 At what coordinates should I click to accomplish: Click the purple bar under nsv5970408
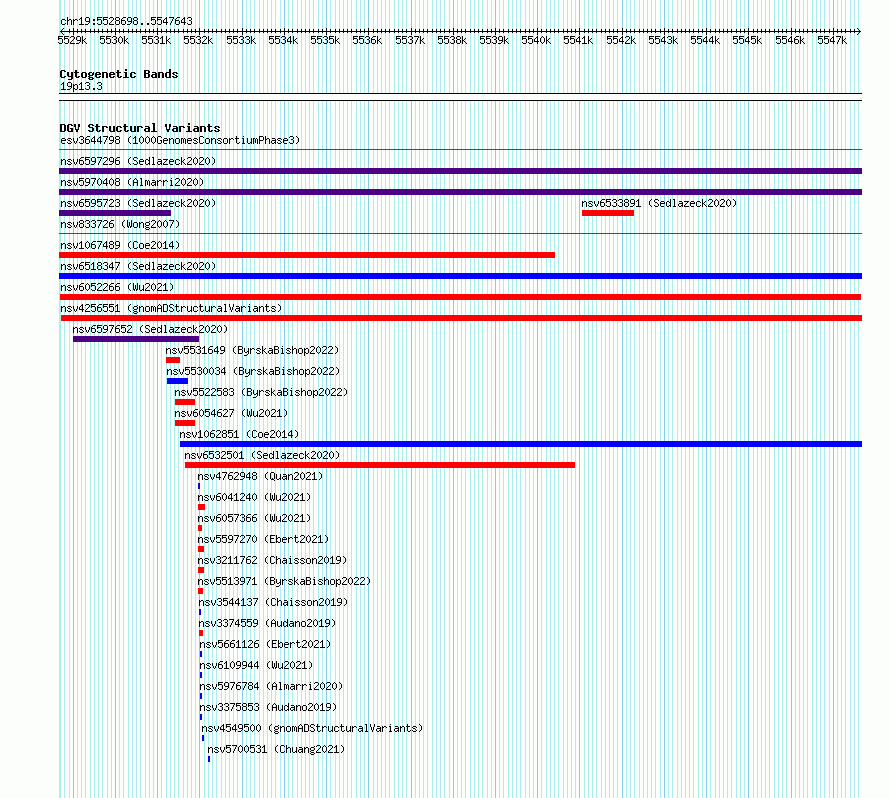click(460, 192)
